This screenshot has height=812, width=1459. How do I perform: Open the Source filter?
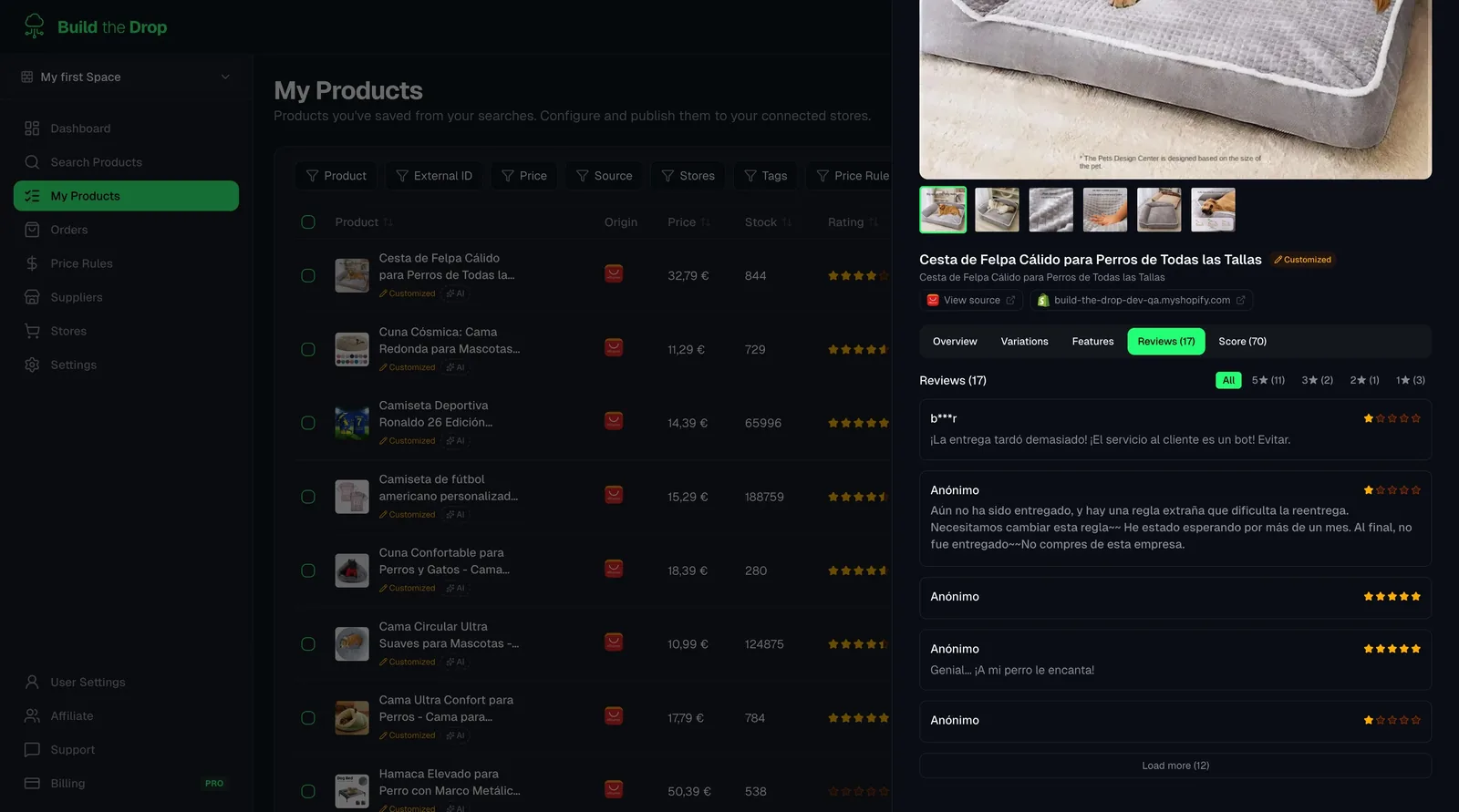tap(604, 176)
